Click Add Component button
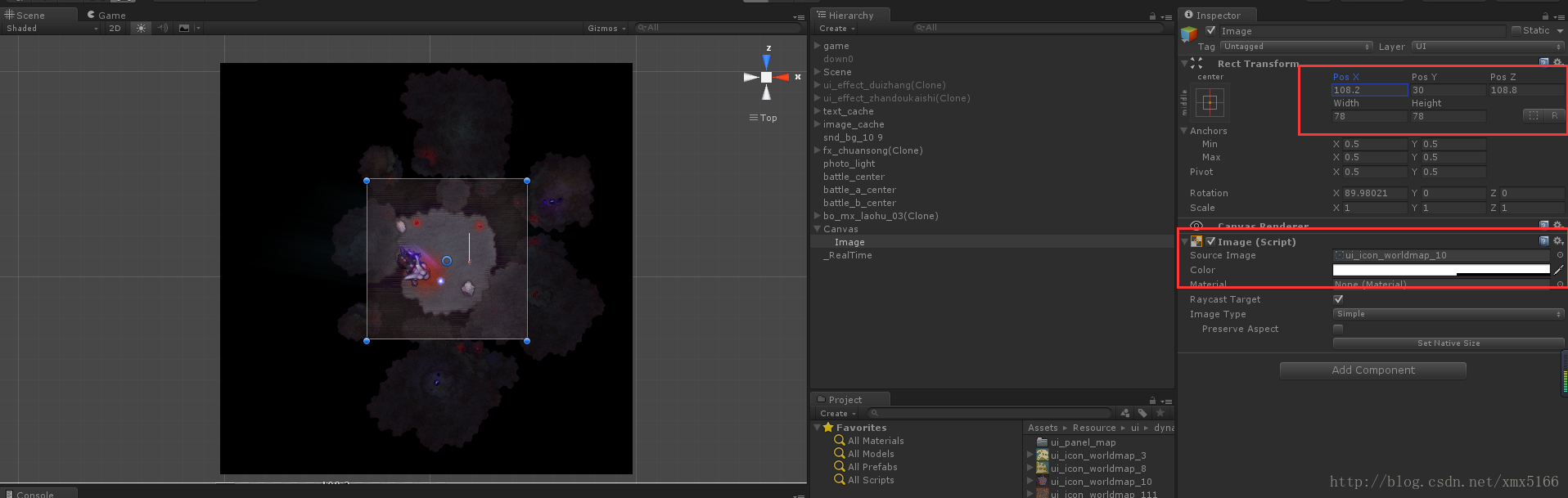Screen dimensions: 1568x498 pos(1372,370)
